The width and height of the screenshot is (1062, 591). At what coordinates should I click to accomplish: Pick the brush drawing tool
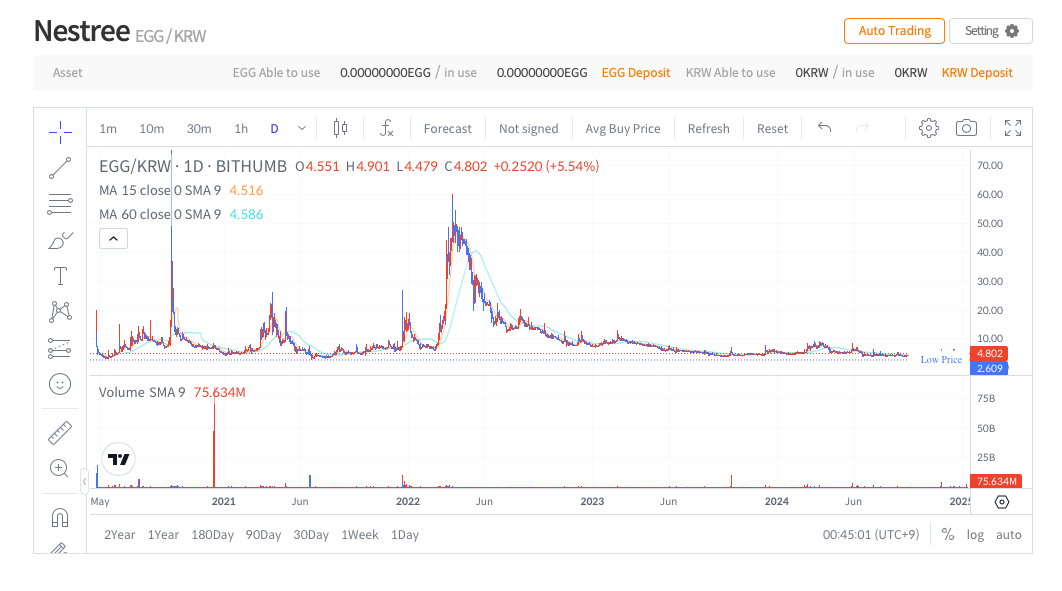coord(60,240)
